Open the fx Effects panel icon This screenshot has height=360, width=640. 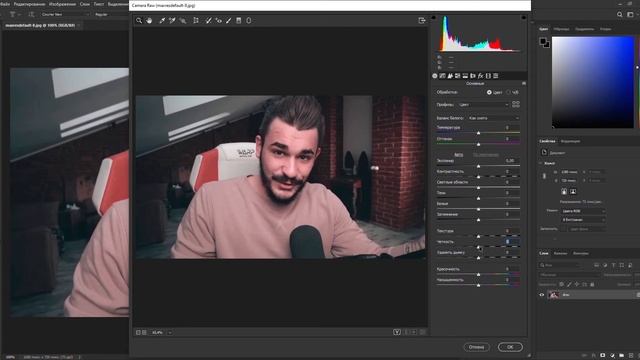[x=480, y=76]
